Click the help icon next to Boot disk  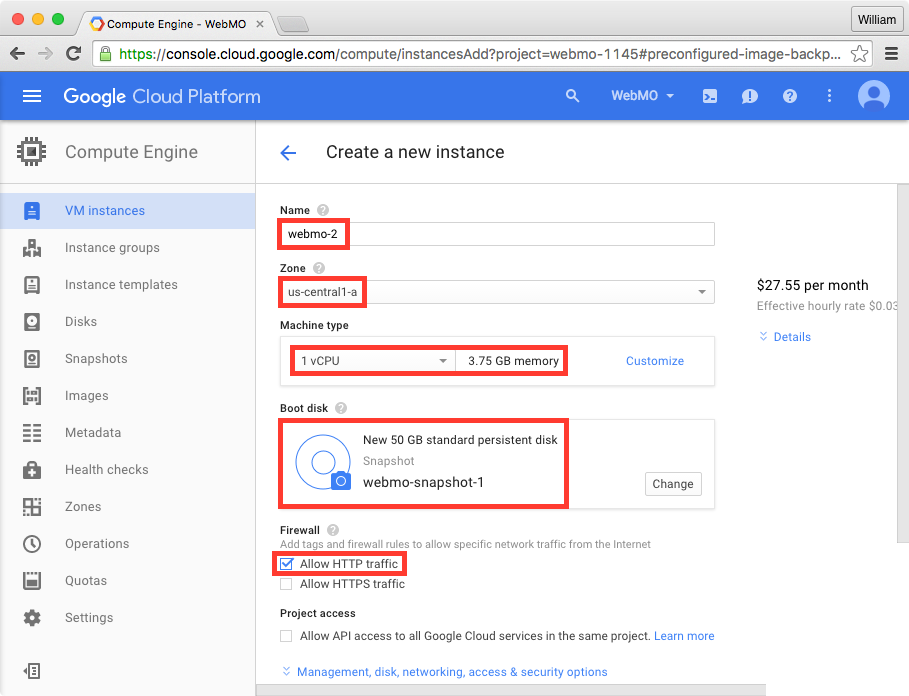[341, 408]
